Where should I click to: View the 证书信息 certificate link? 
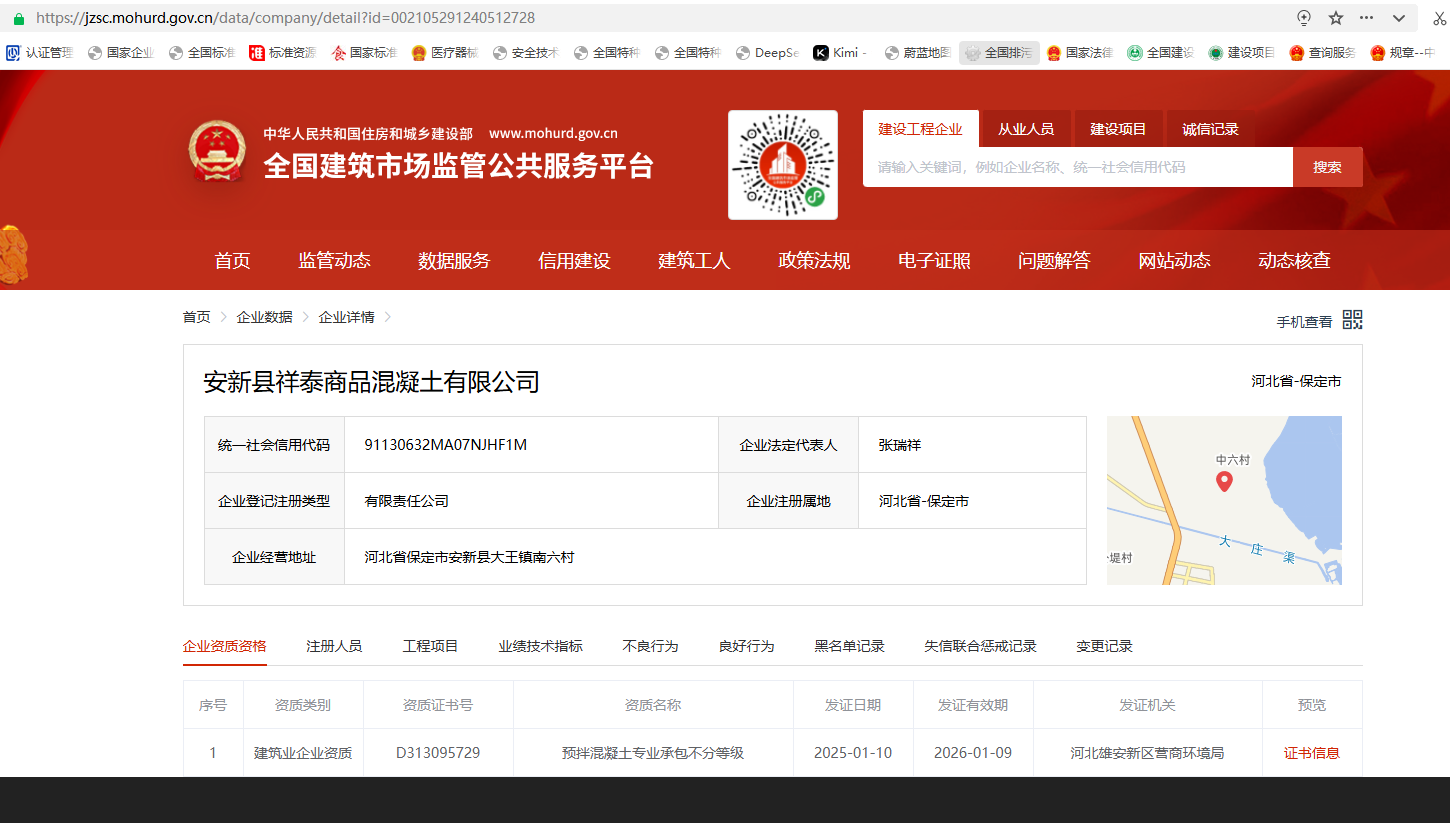click(1311, 753)
